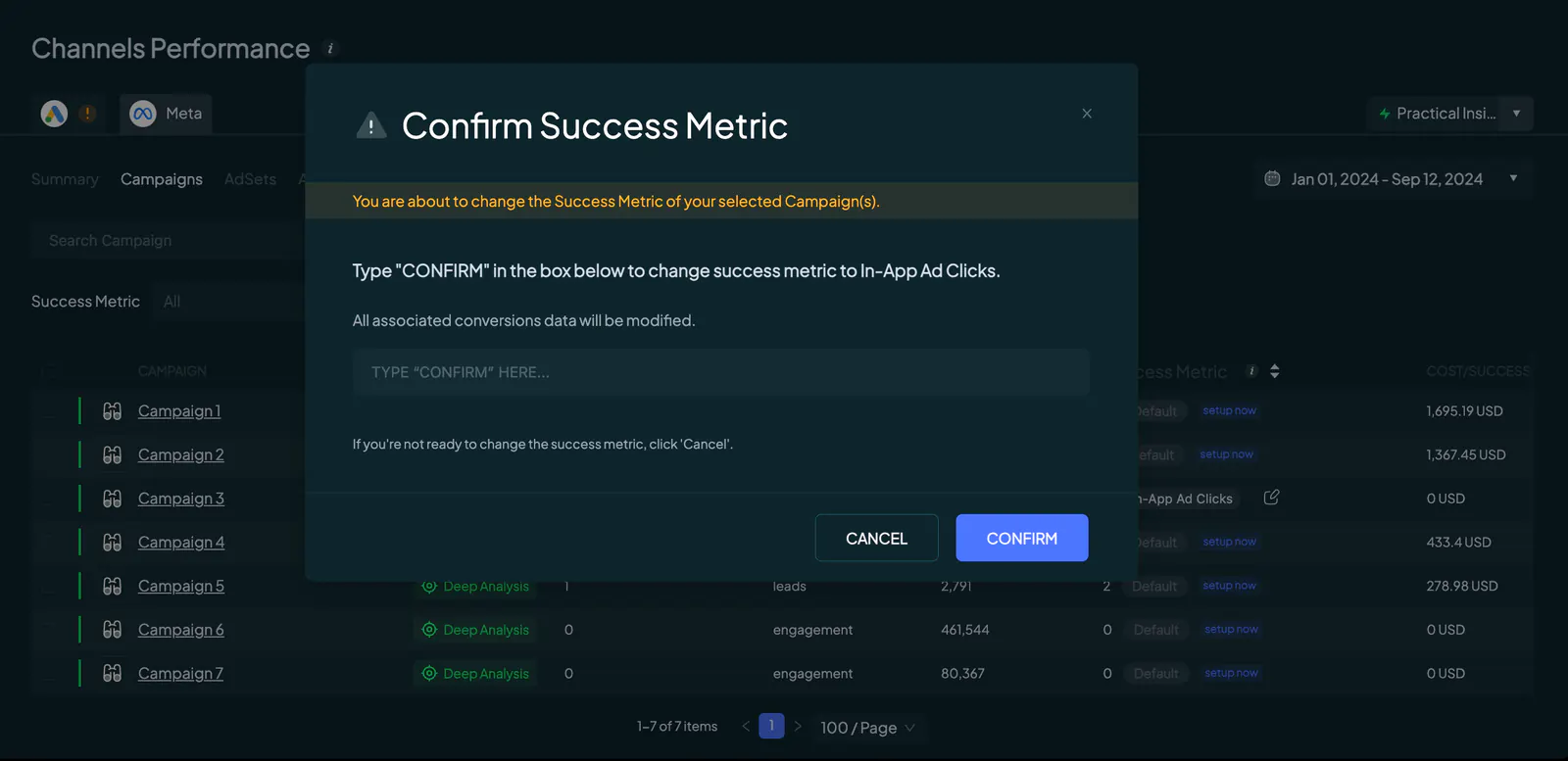This screenshot has width=1568, height=761.
Task: Click the binoculars icon for Campaign 7
Action: (113, 673)
